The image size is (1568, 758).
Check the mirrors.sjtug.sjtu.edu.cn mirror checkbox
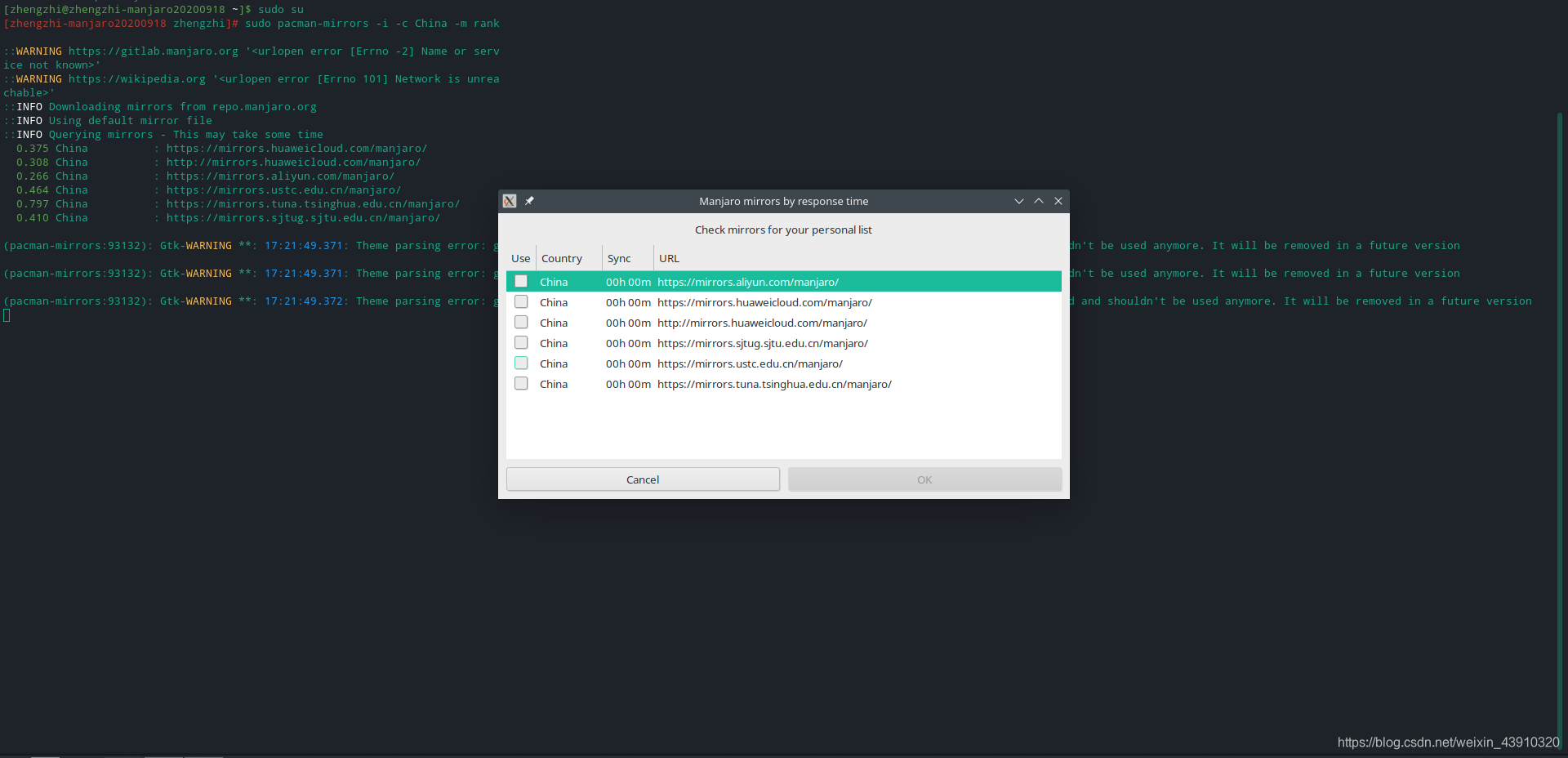coord(521,342)
